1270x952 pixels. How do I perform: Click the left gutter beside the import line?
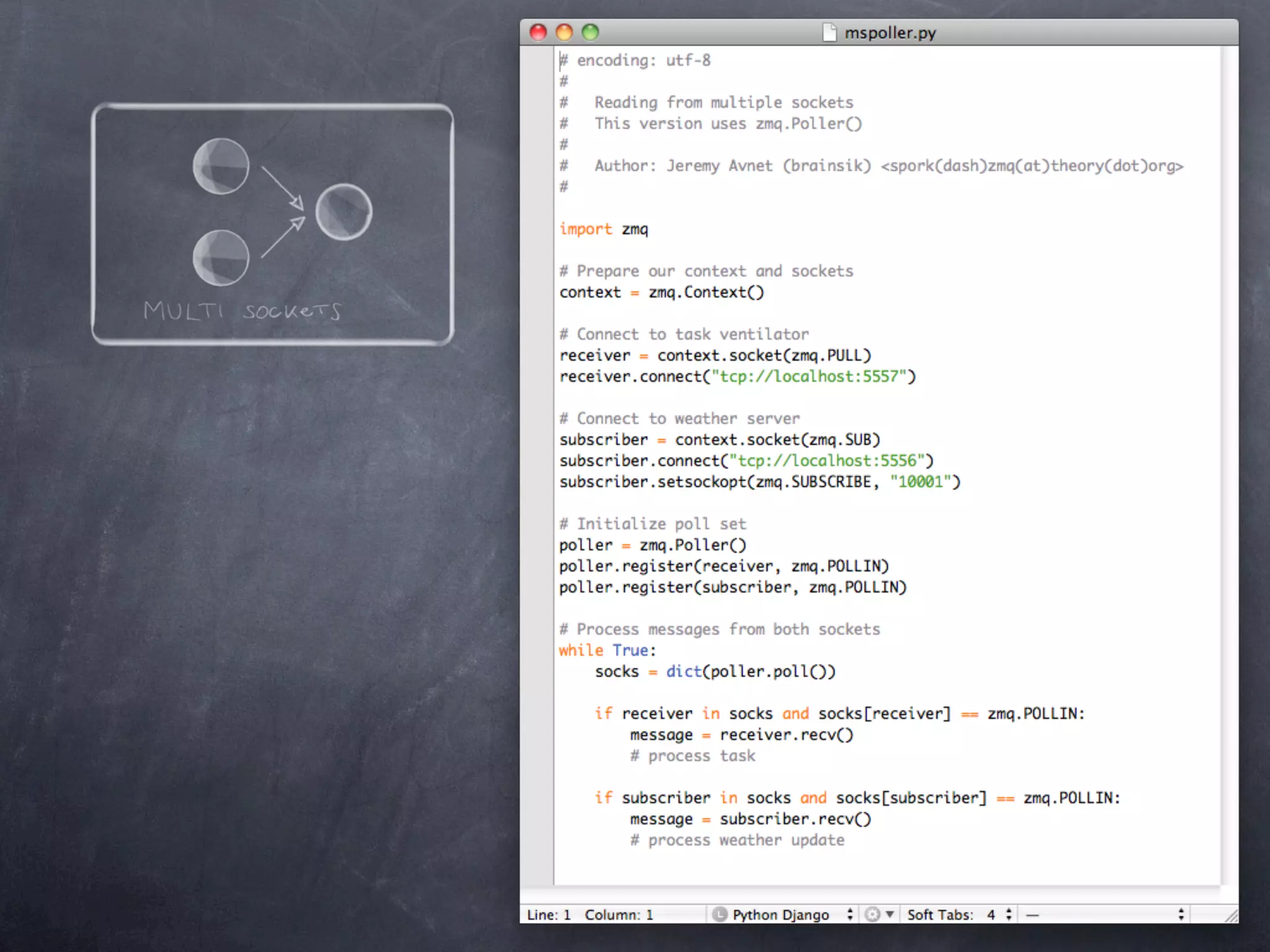[536, 229]
